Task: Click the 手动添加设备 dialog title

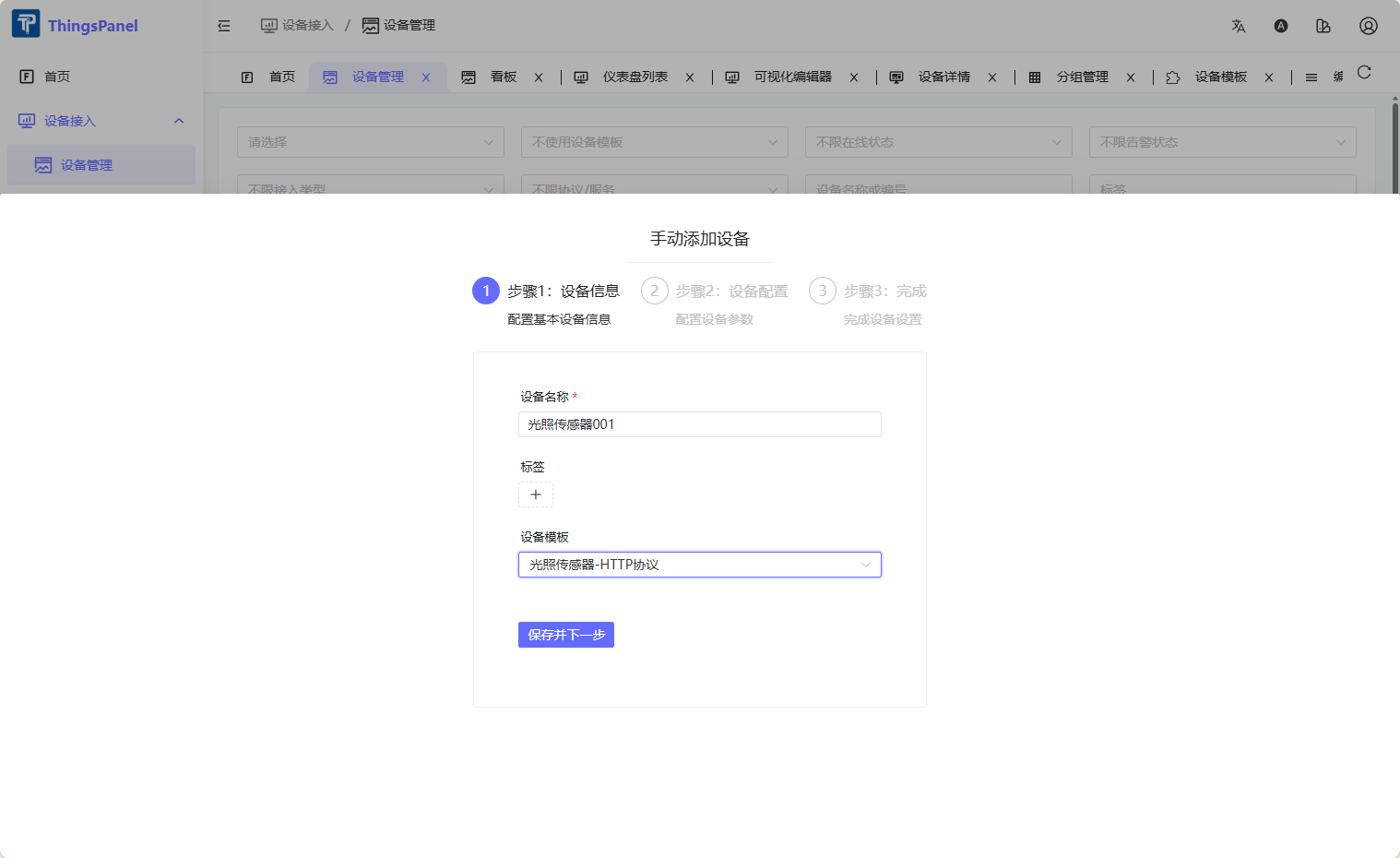Action: [700, 239]
